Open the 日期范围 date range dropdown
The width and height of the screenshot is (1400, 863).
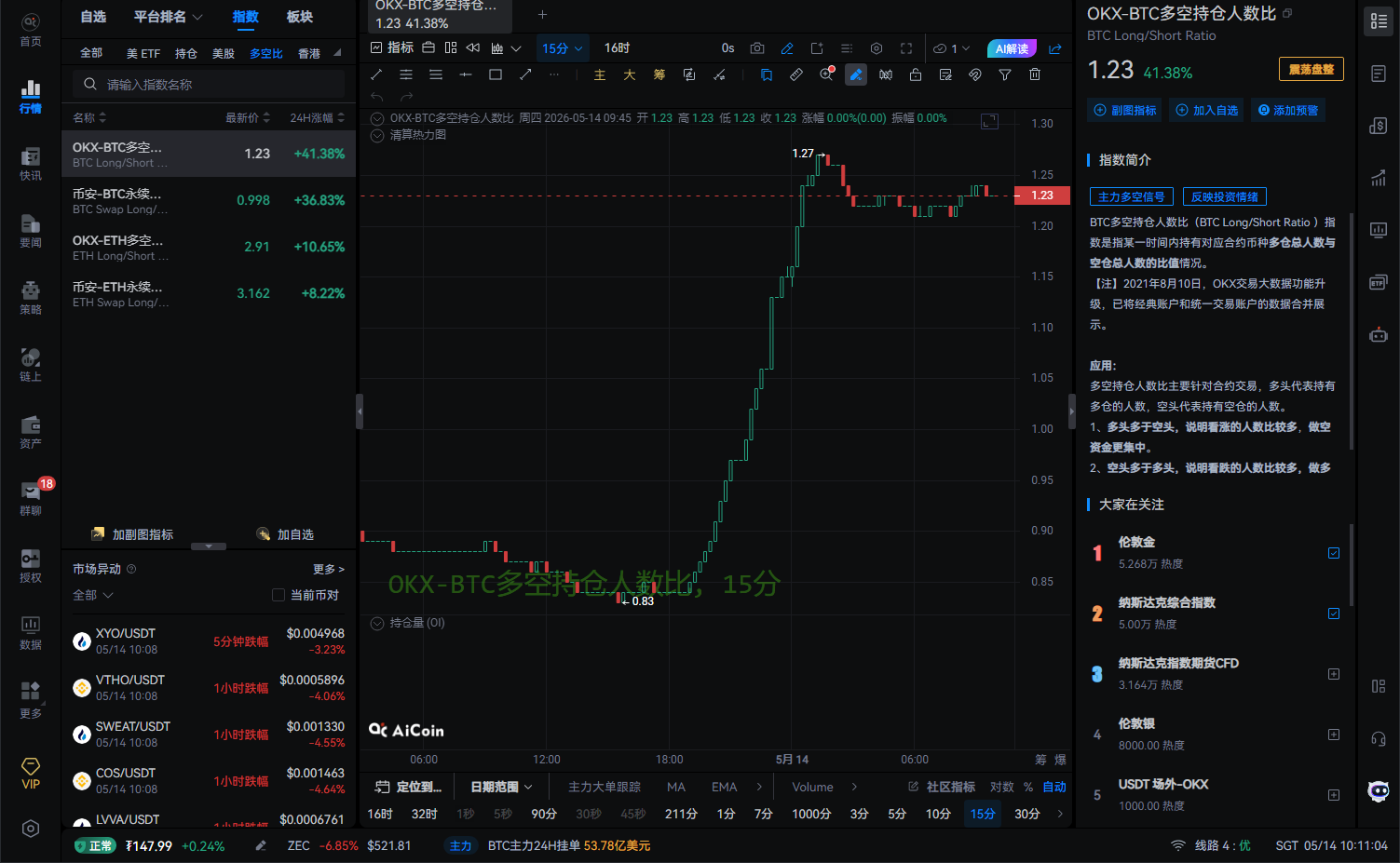(x=501, y=787)
